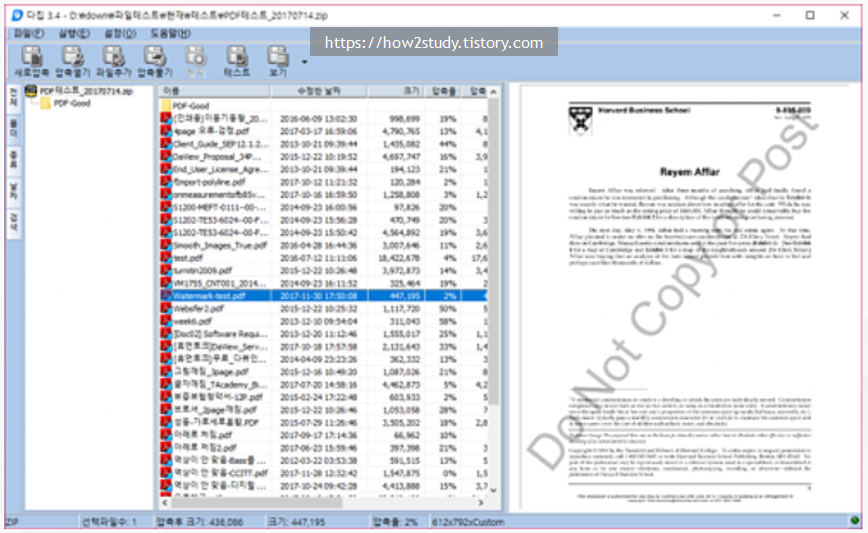Viewport: 868px width, 533px height.
Task: Sort by the 수정한 날짜 column header
Action: 319,91
